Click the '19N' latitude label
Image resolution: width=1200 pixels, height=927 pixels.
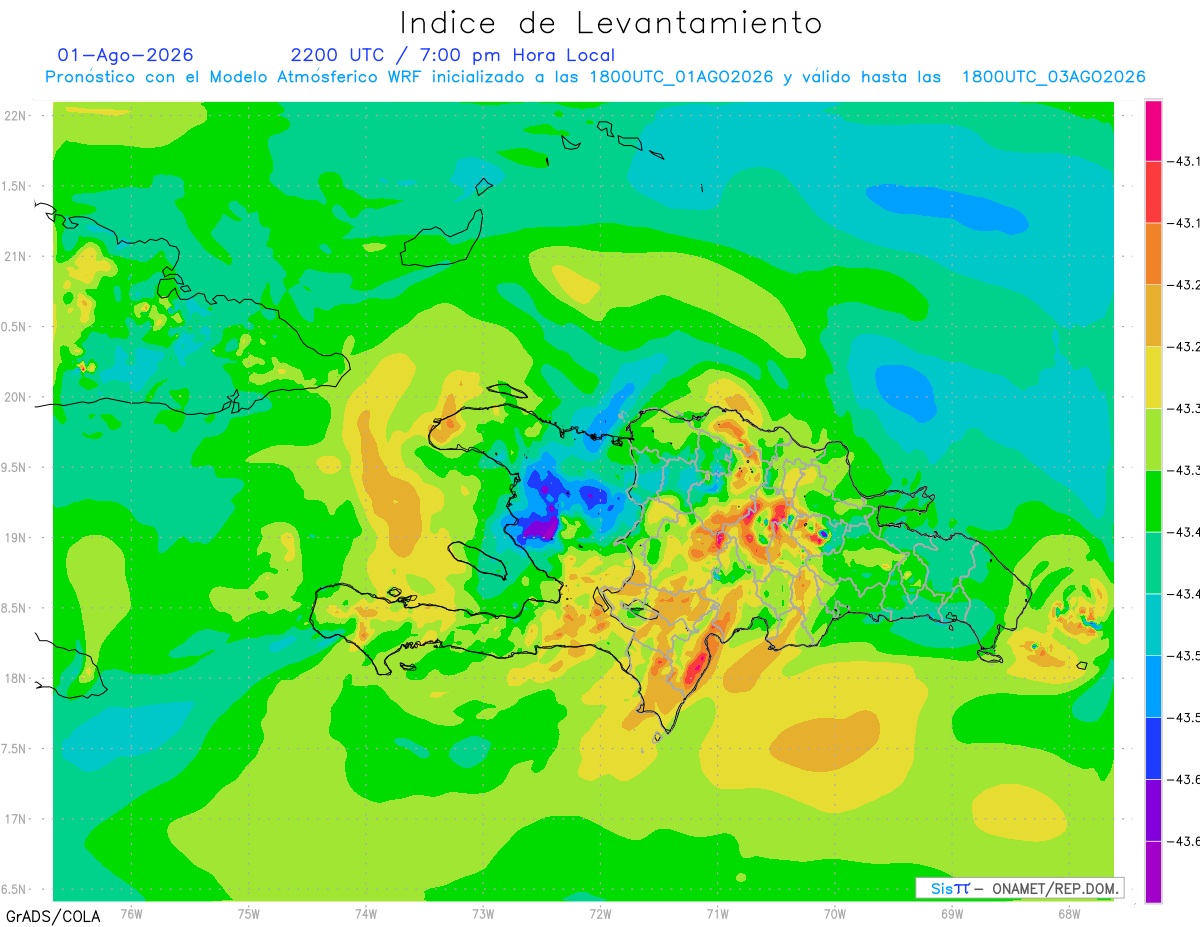[x=17, y=538]
